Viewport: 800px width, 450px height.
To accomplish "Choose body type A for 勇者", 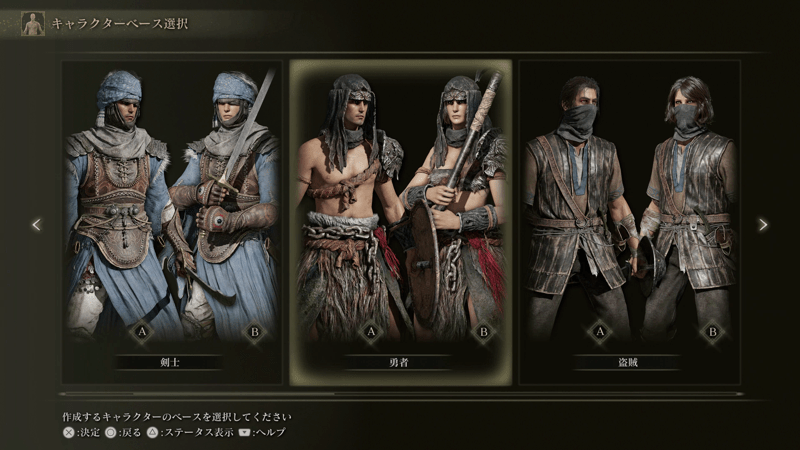I will tap(371, 332).
